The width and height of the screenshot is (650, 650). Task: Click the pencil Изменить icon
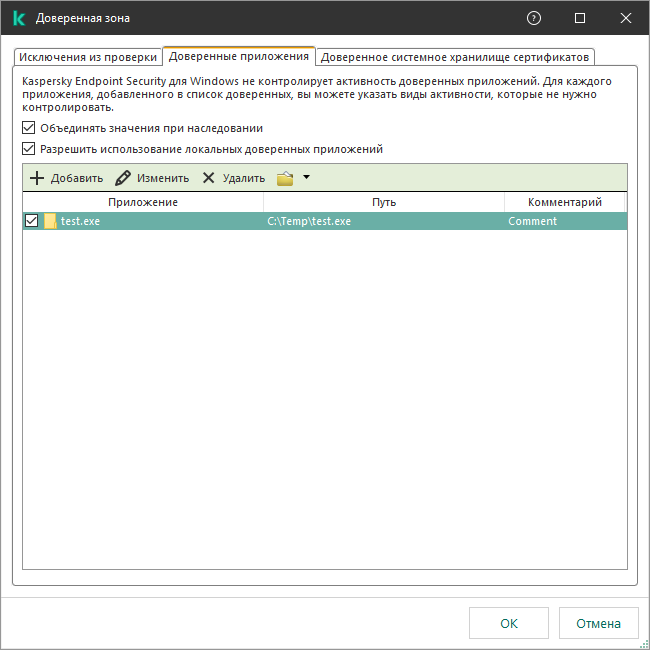point(123,178)
